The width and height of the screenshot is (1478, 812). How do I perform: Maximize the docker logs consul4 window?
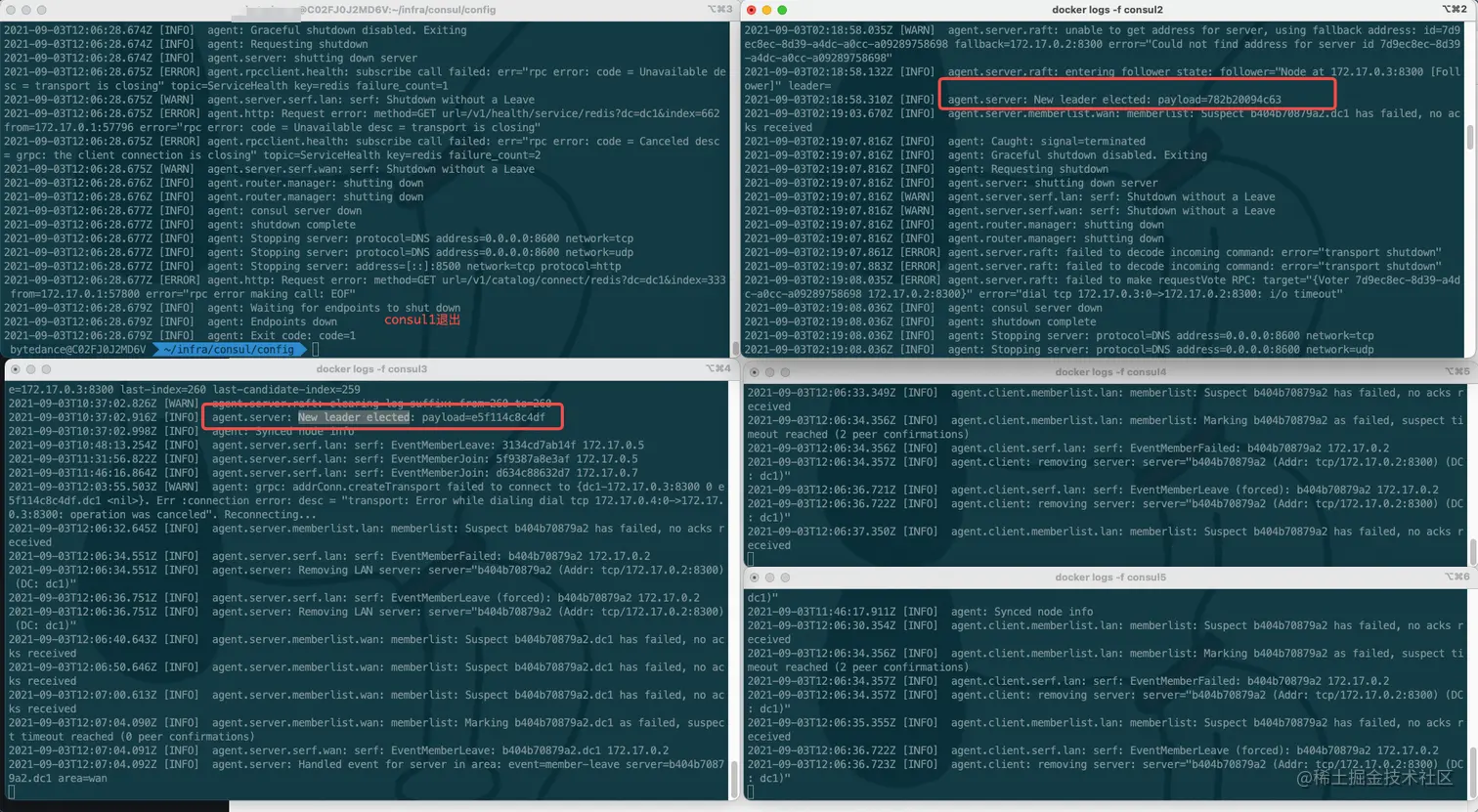tap(785, 372)
